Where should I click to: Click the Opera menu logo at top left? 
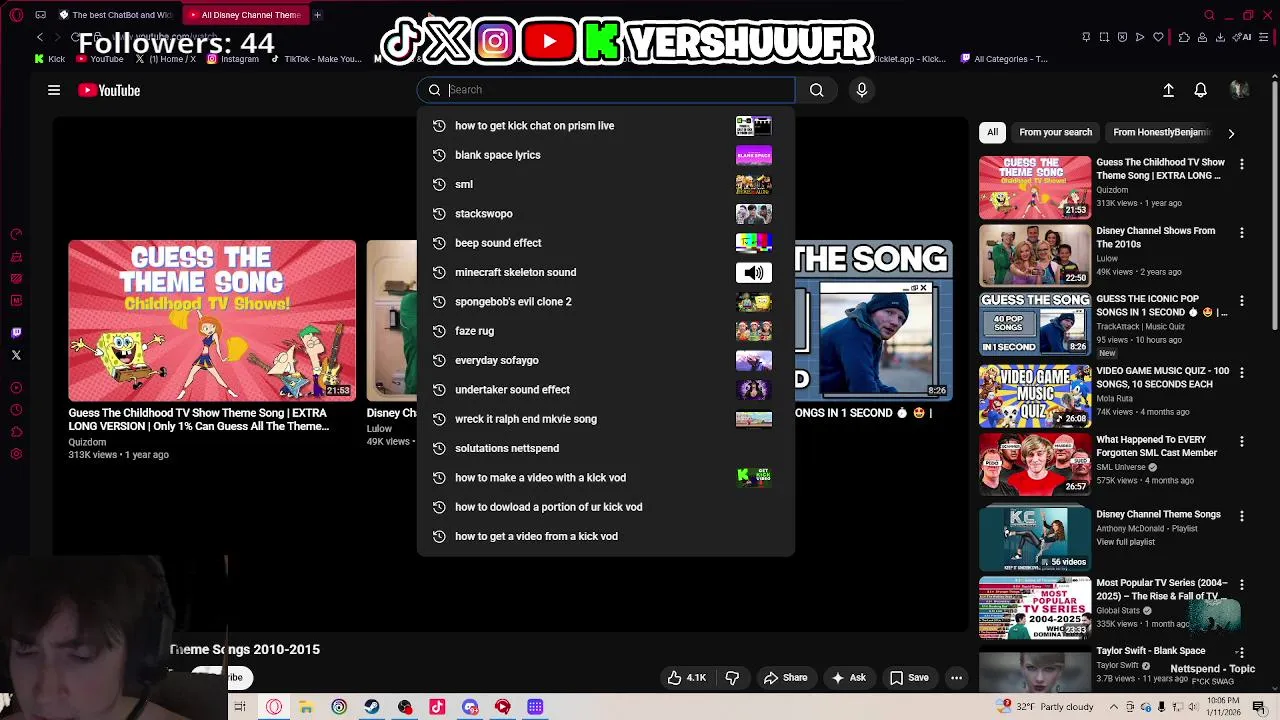click(x=16, y=15)
